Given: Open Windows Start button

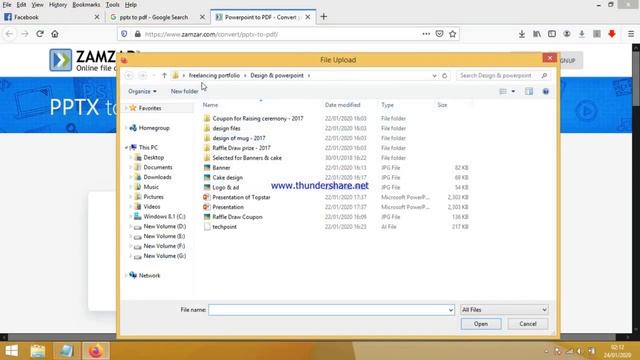Looking at the screenshot, I should coord(11,351).
